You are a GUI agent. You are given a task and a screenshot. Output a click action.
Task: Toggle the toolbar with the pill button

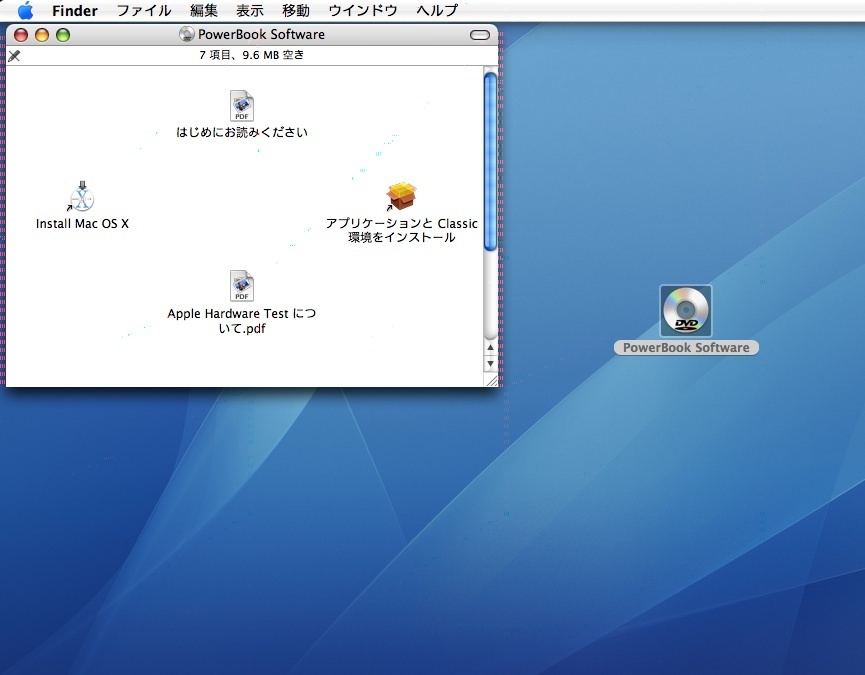pyautogui.click(x=480, y=35)
